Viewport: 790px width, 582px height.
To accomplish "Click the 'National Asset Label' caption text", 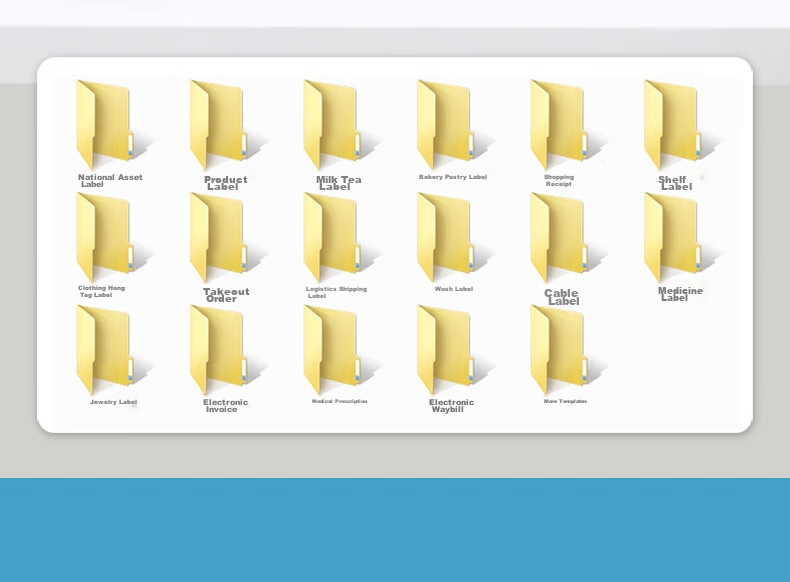I will click(x=110, y=180).
